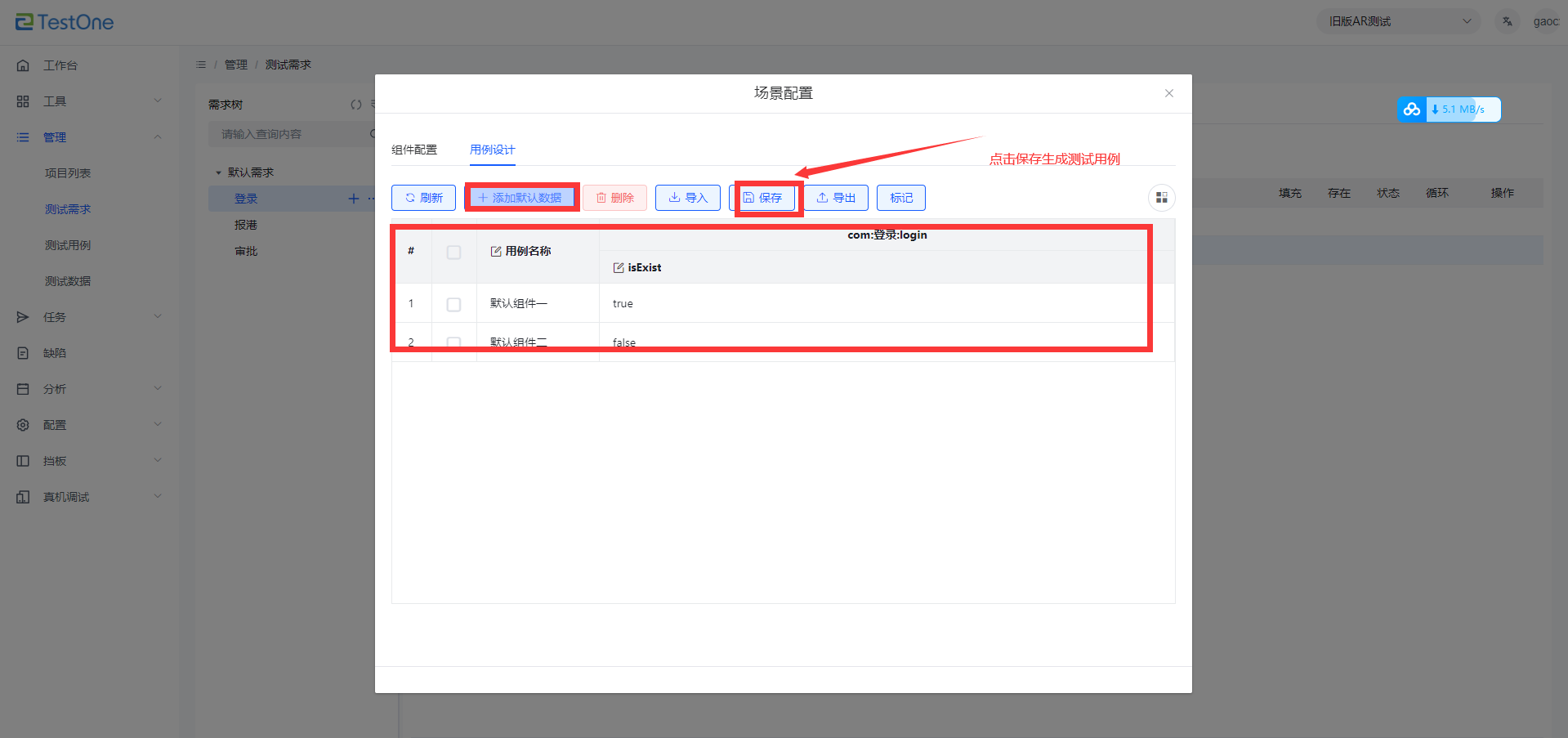The height and width of the screenshot is (738, 1568).
Task: Expand the 工具 sidebar menu
Action: pyautogui.click(x=90, y=101)
